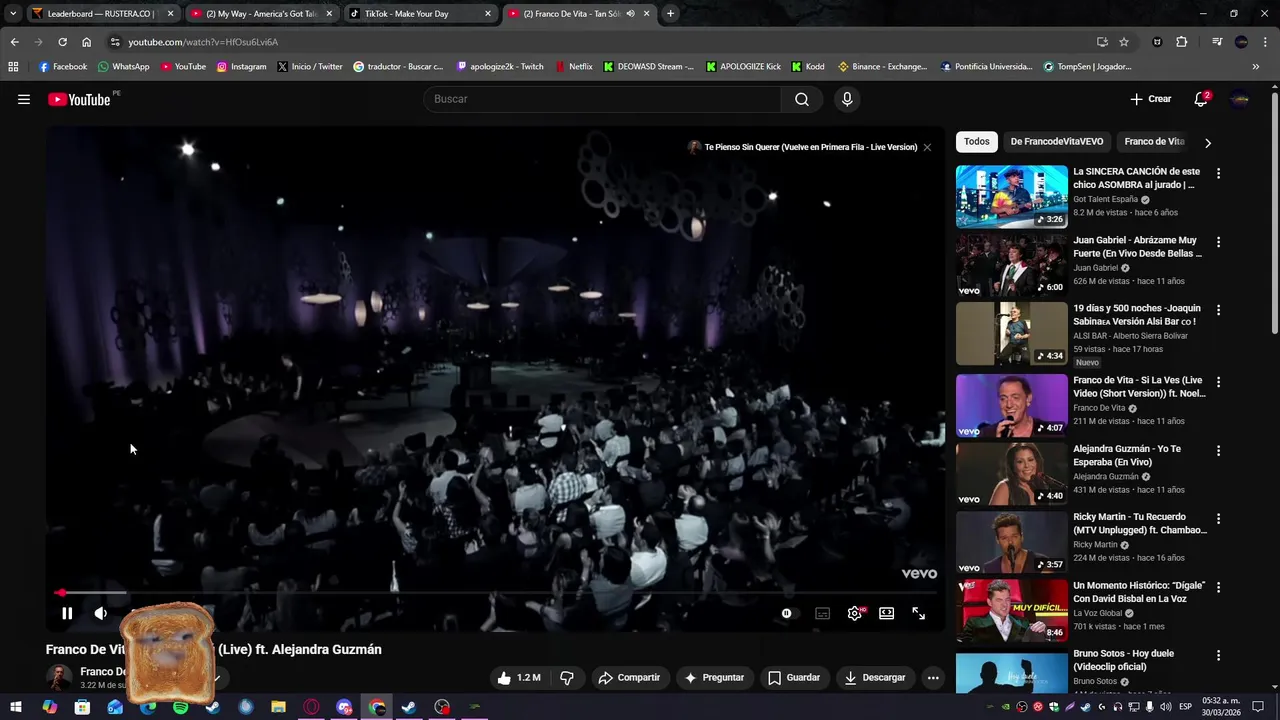Open options for Ricky Martin Tu Recuerdo

click(x=1218, y=519)
